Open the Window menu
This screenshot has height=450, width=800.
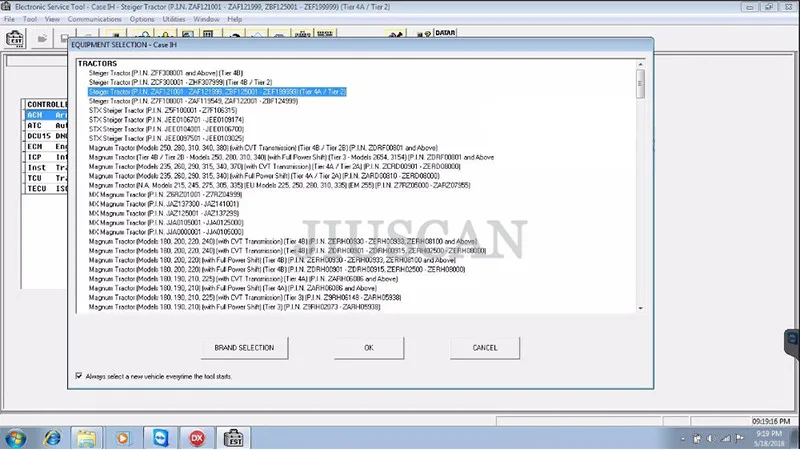coord(206,19)
